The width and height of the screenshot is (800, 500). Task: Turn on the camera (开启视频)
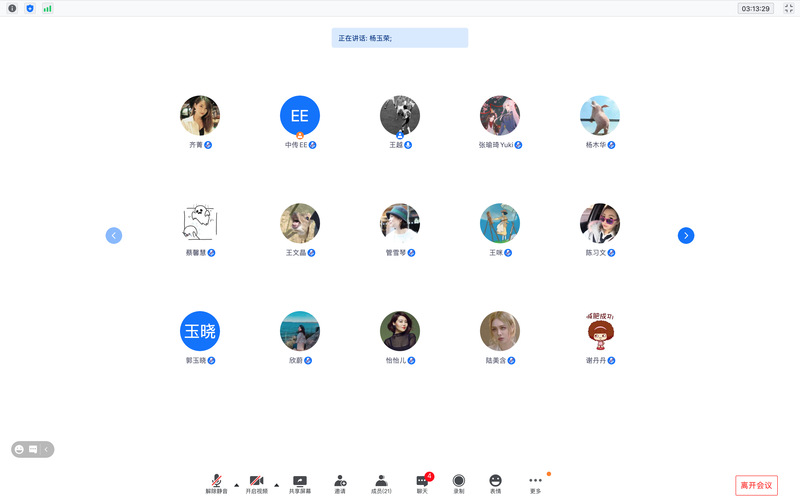257,482
